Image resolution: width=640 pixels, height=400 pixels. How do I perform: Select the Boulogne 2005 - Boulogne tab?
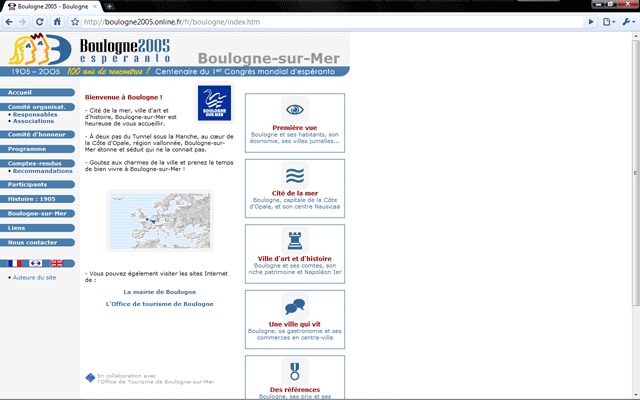(52, 7)
